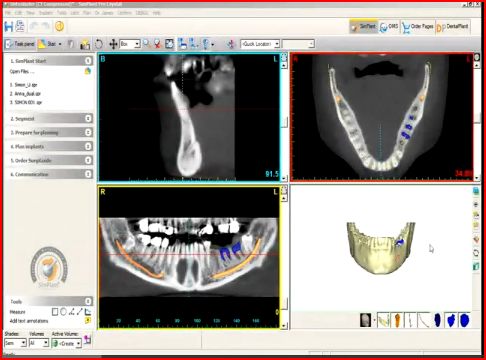486x360 pixels.
Task: Toggle the orange implant visibility thumbnail
Action: point(397,320)
